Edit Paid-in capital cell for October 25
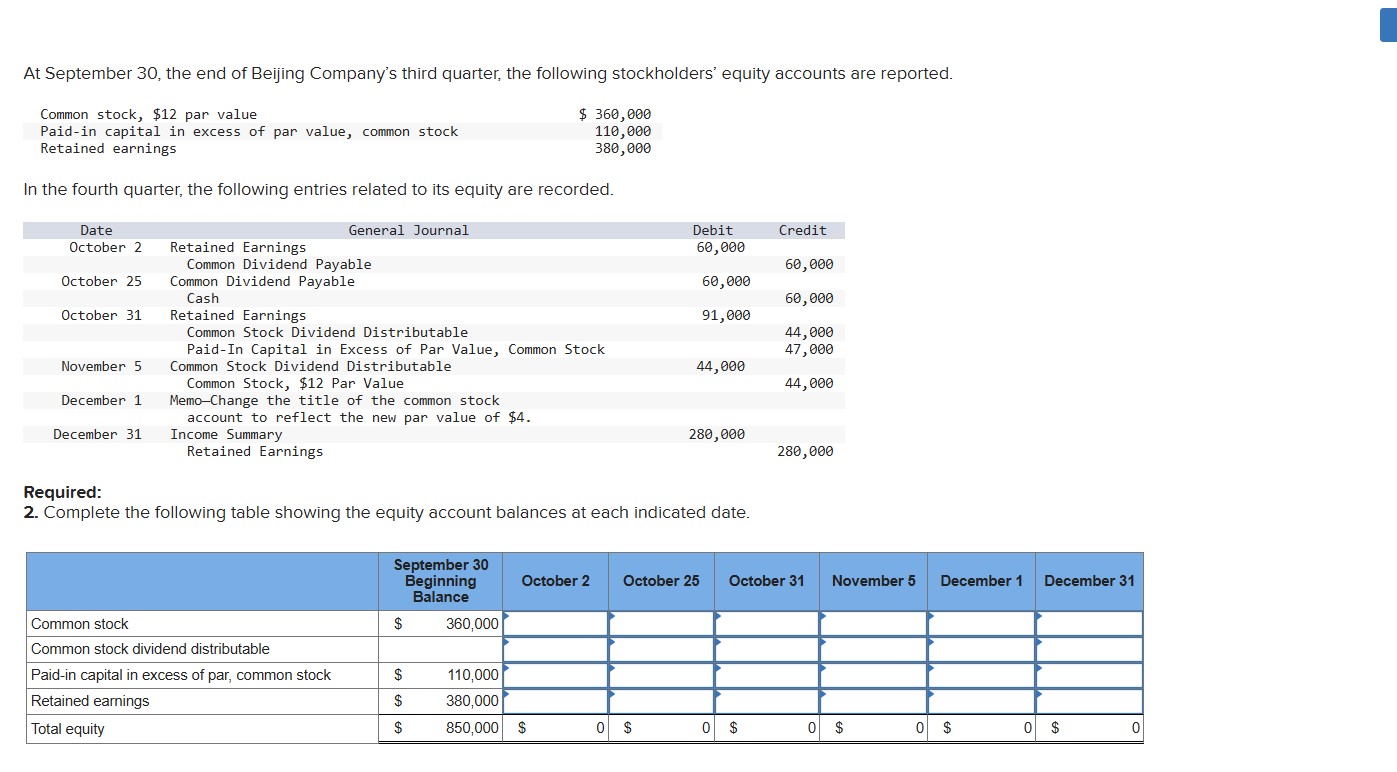This screenshot has height=772, width=1397. pos(661,675)
